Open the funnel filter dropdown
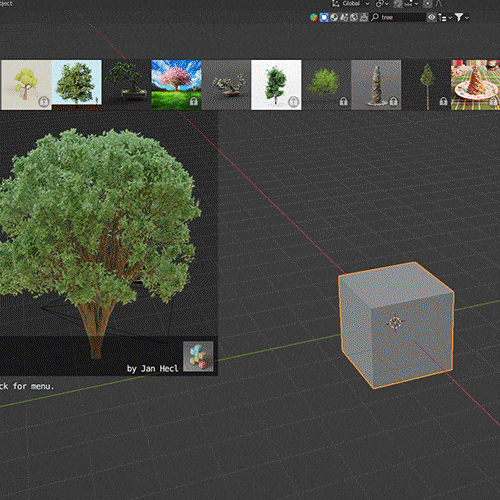 [x=462, y=17]
